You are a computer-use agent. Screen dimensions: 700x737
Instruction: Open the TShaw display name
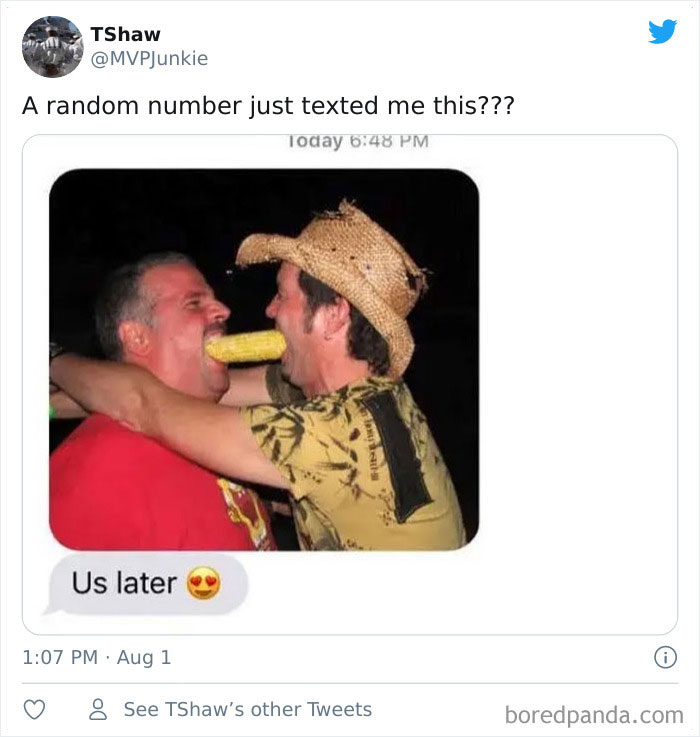(126, 34)
